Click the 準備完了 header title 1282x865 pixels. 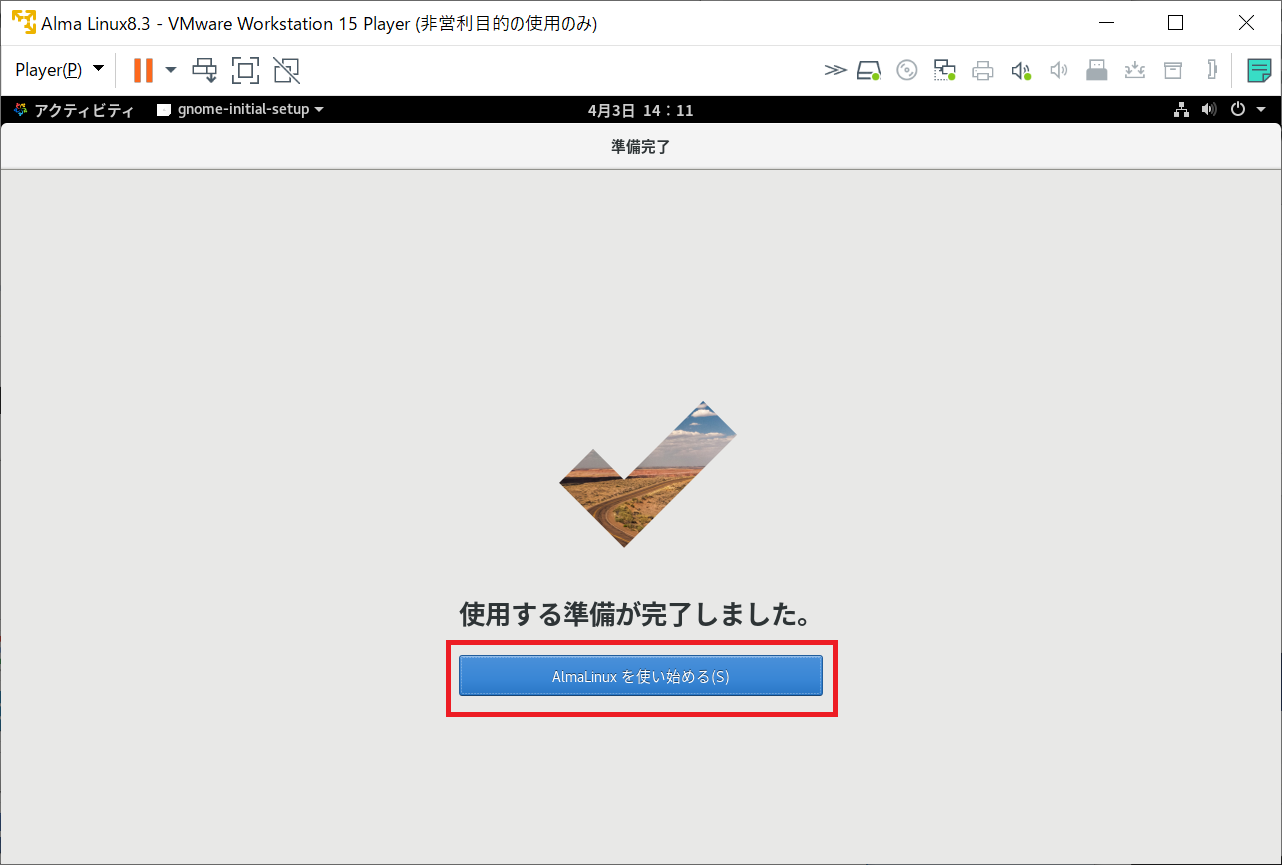(640, 147)
